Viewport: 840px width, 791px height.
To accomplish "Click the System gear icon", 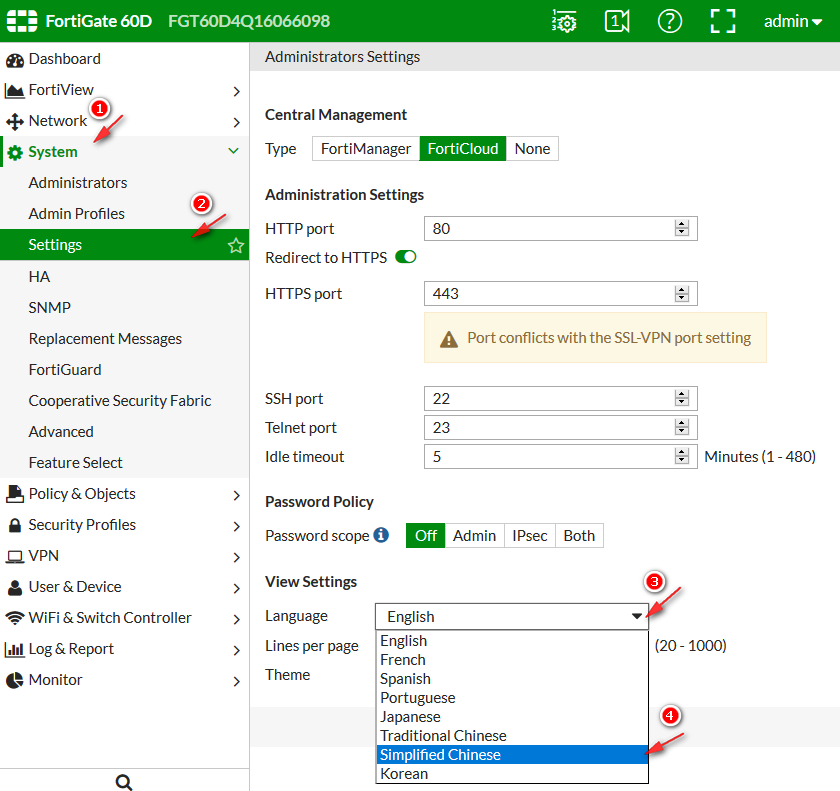I will (x=14, y=153).
